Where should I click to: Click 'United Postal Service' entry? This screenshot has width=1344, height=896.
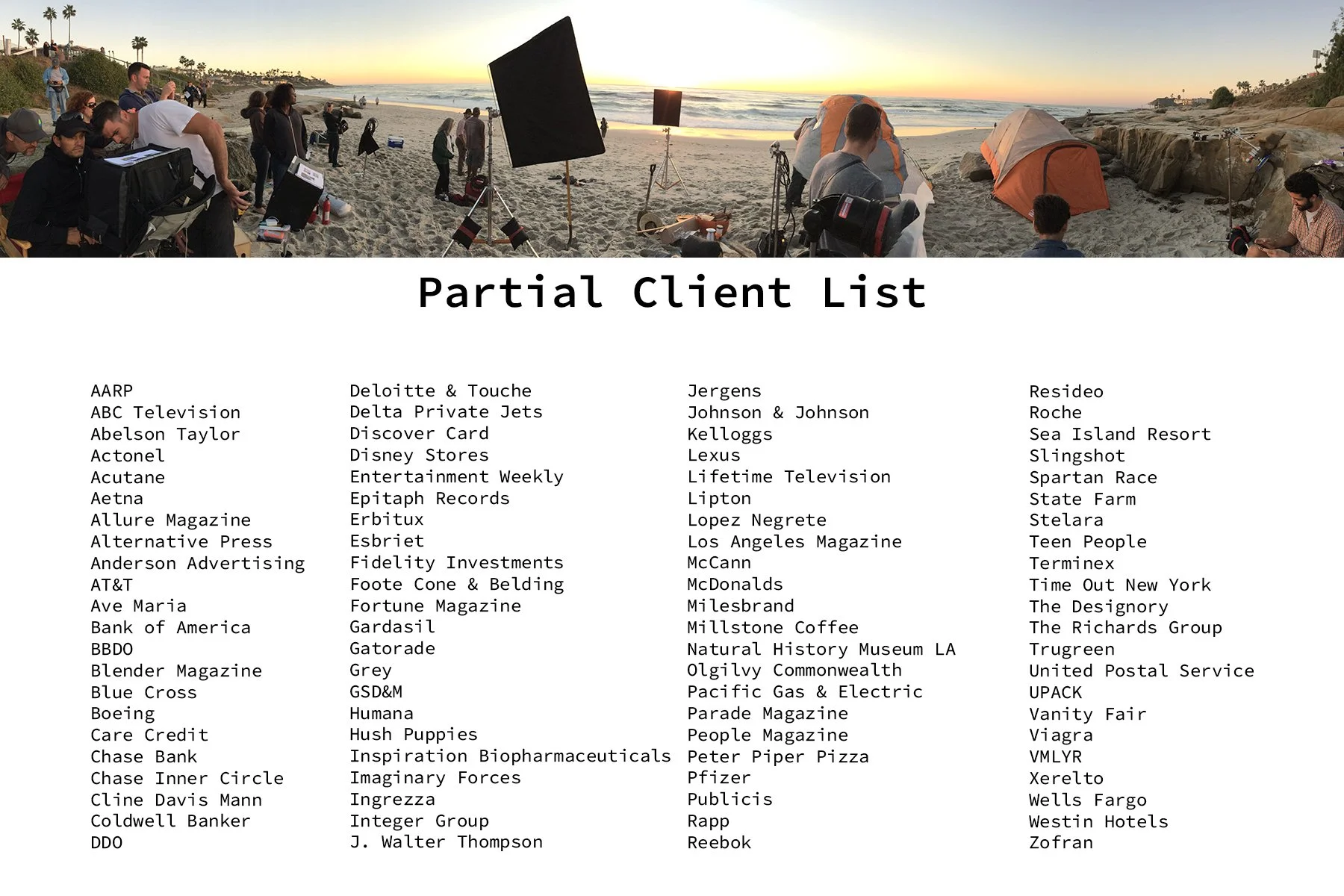coord(1142,671)
